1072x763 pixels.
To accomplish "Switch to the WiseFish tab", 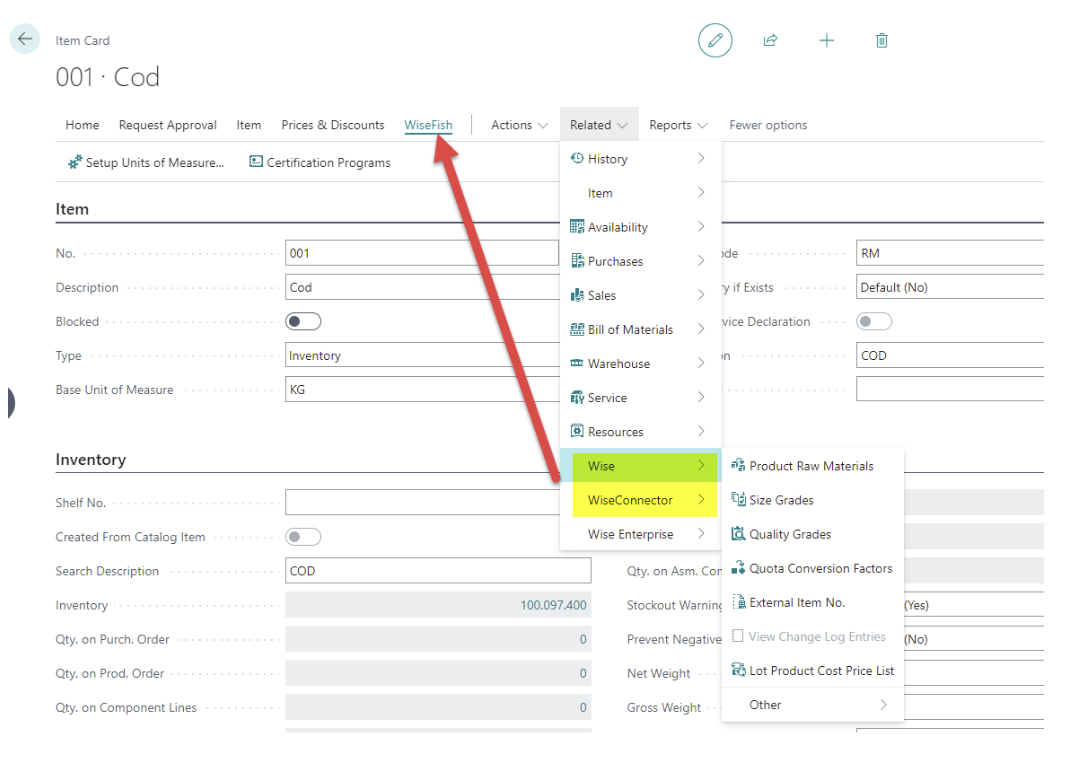I will point(428,125).
